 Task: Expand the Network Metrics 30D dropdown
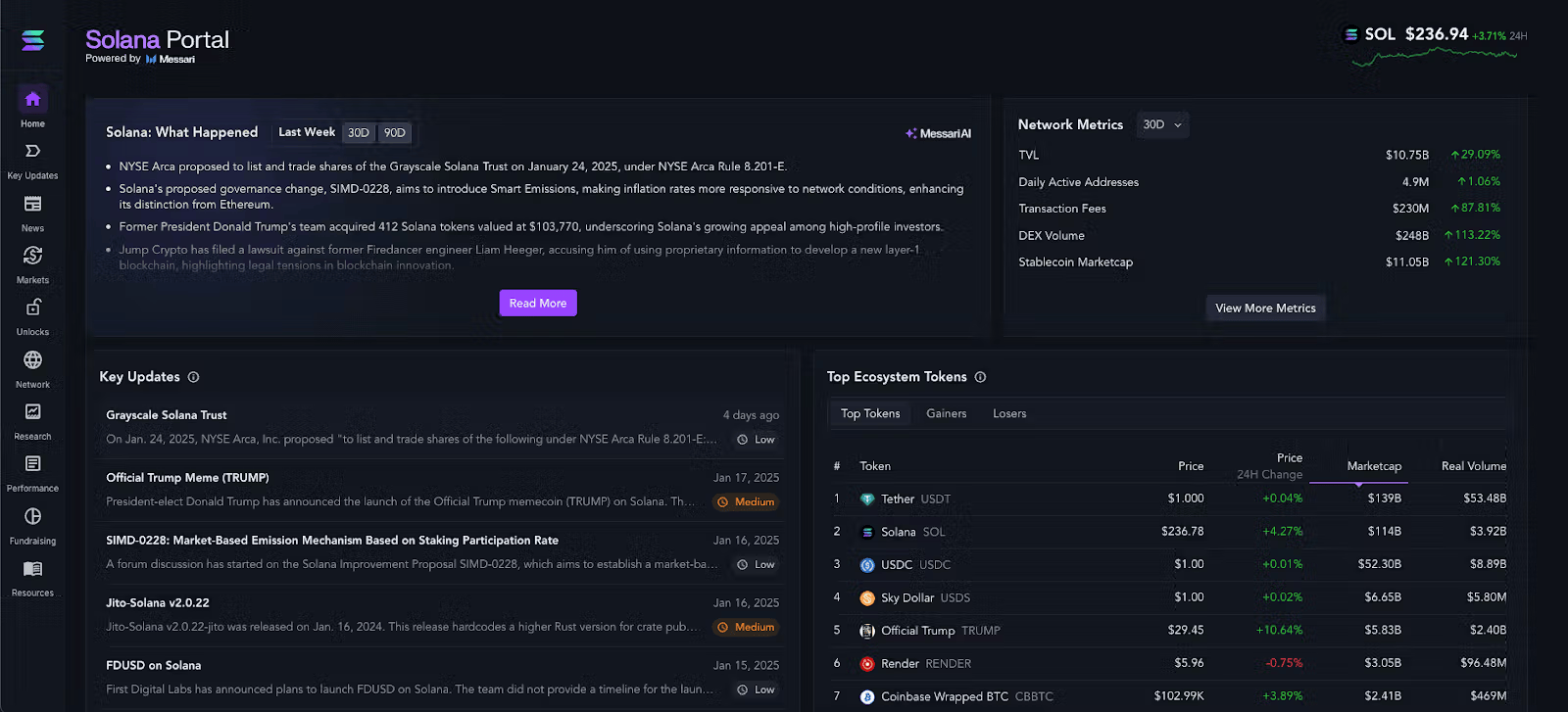(1162, 124)
